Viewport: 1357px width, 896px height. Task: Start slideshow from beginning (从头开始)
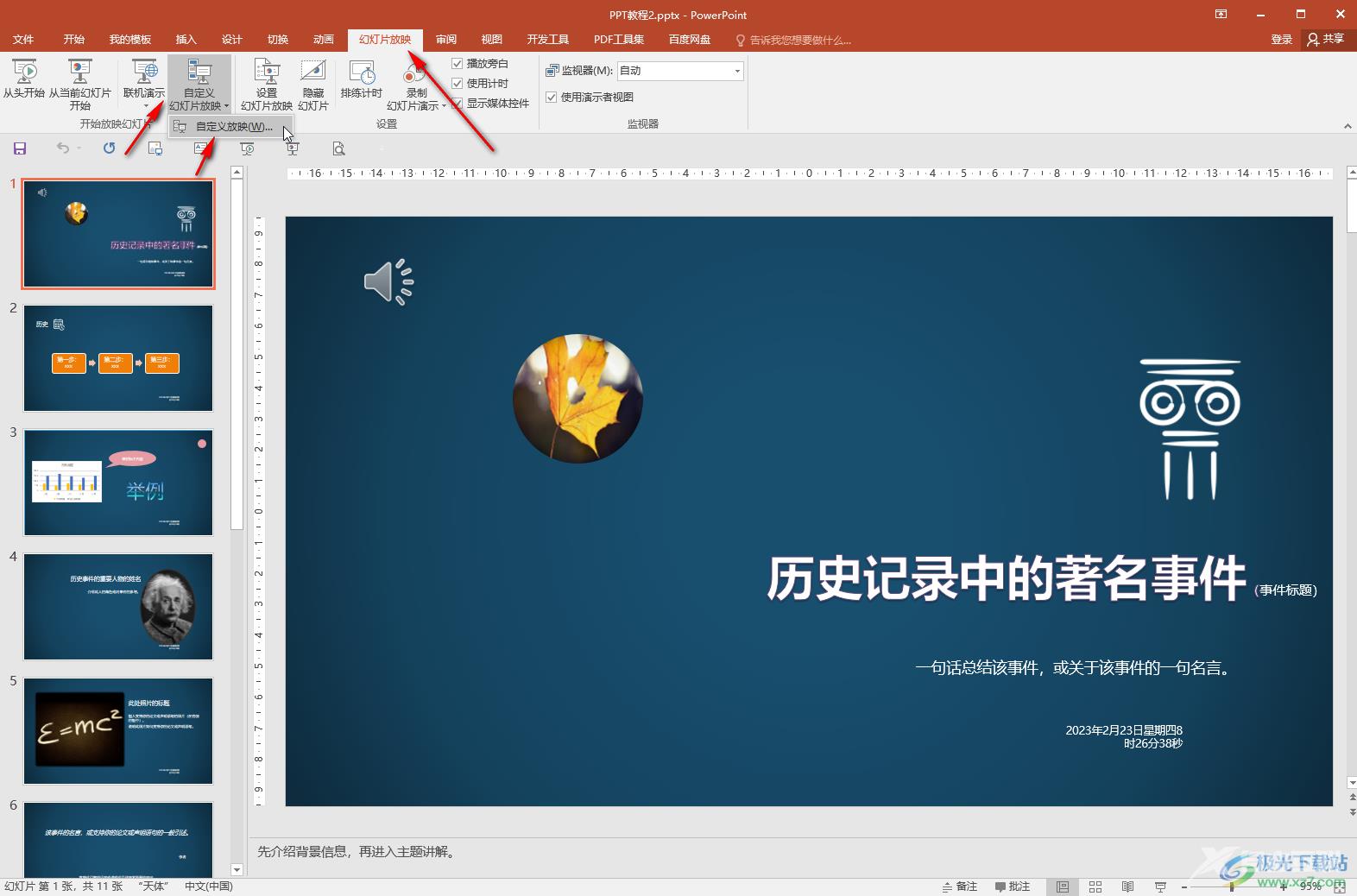coord(23,80)
